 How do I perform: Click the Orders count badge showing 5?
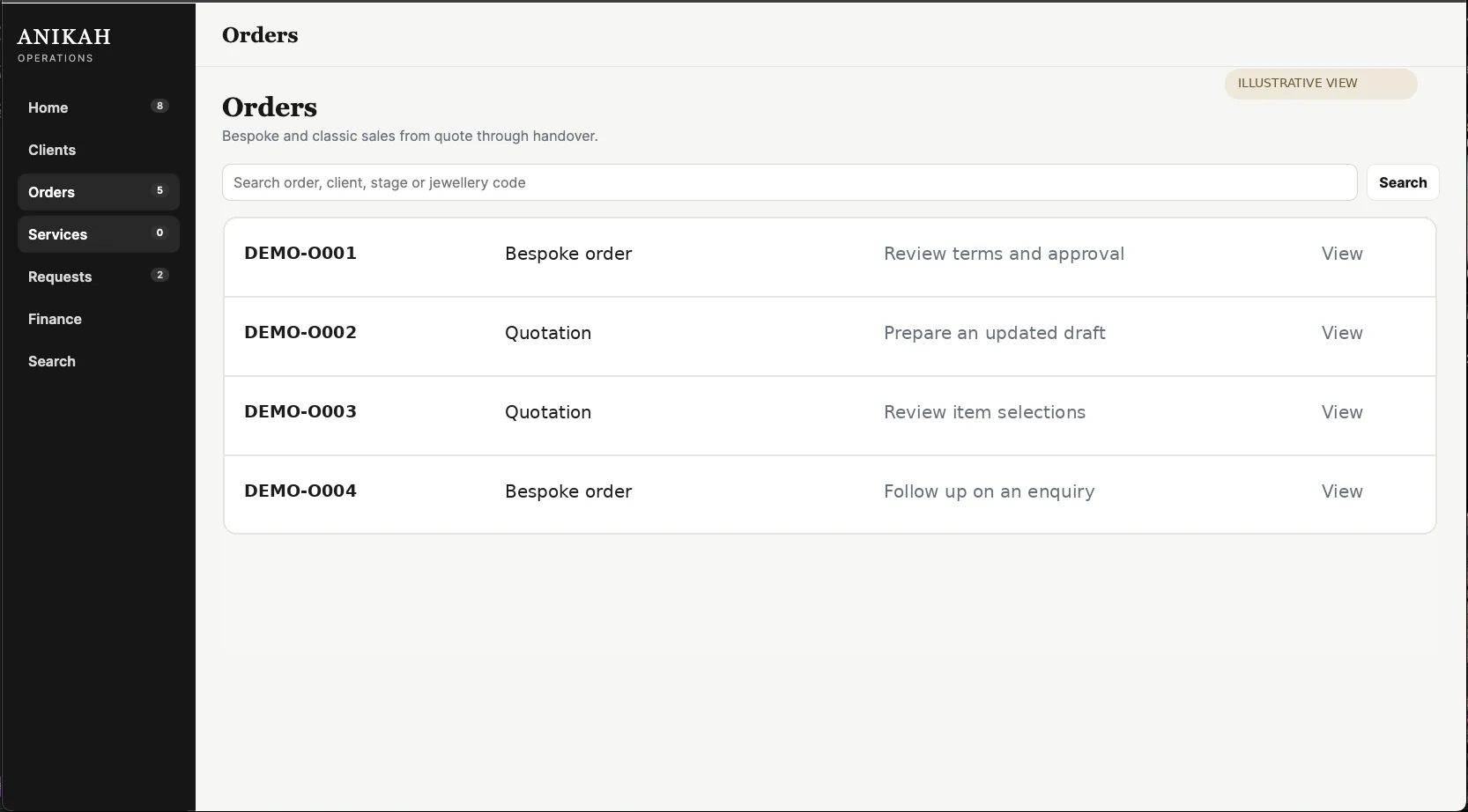[x=159, y=190]
